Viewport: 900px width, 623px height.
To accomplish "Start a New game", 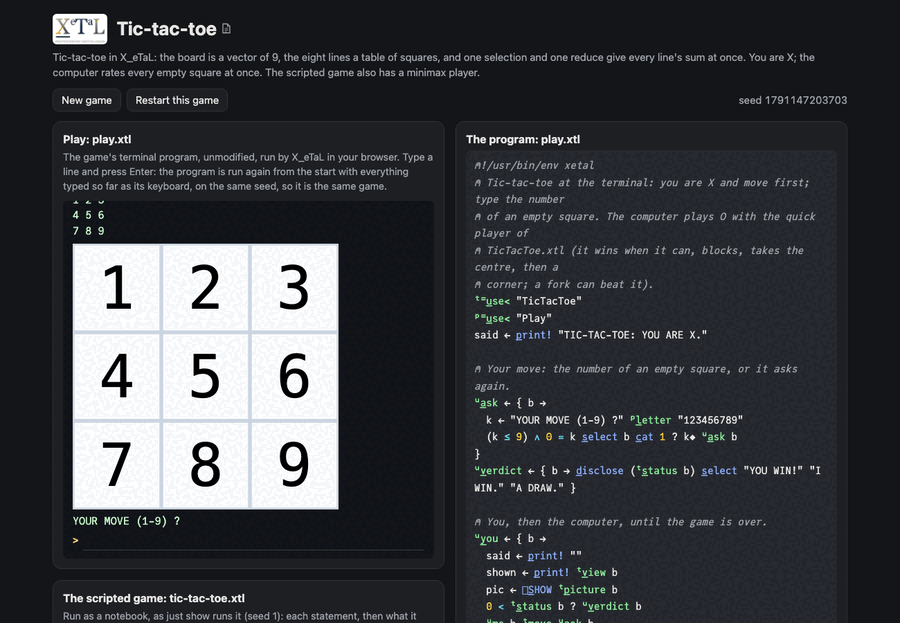I will pos(87,100).
